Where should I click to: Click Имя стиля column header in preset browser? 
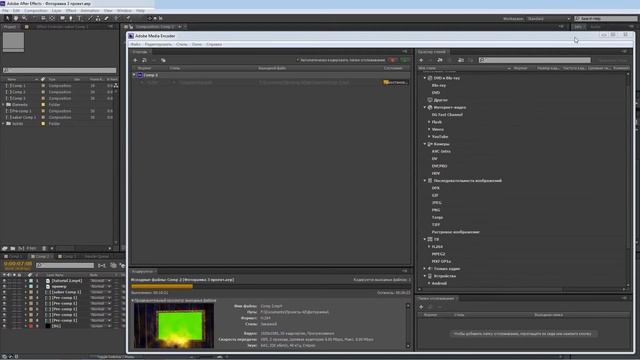(427, 68)
